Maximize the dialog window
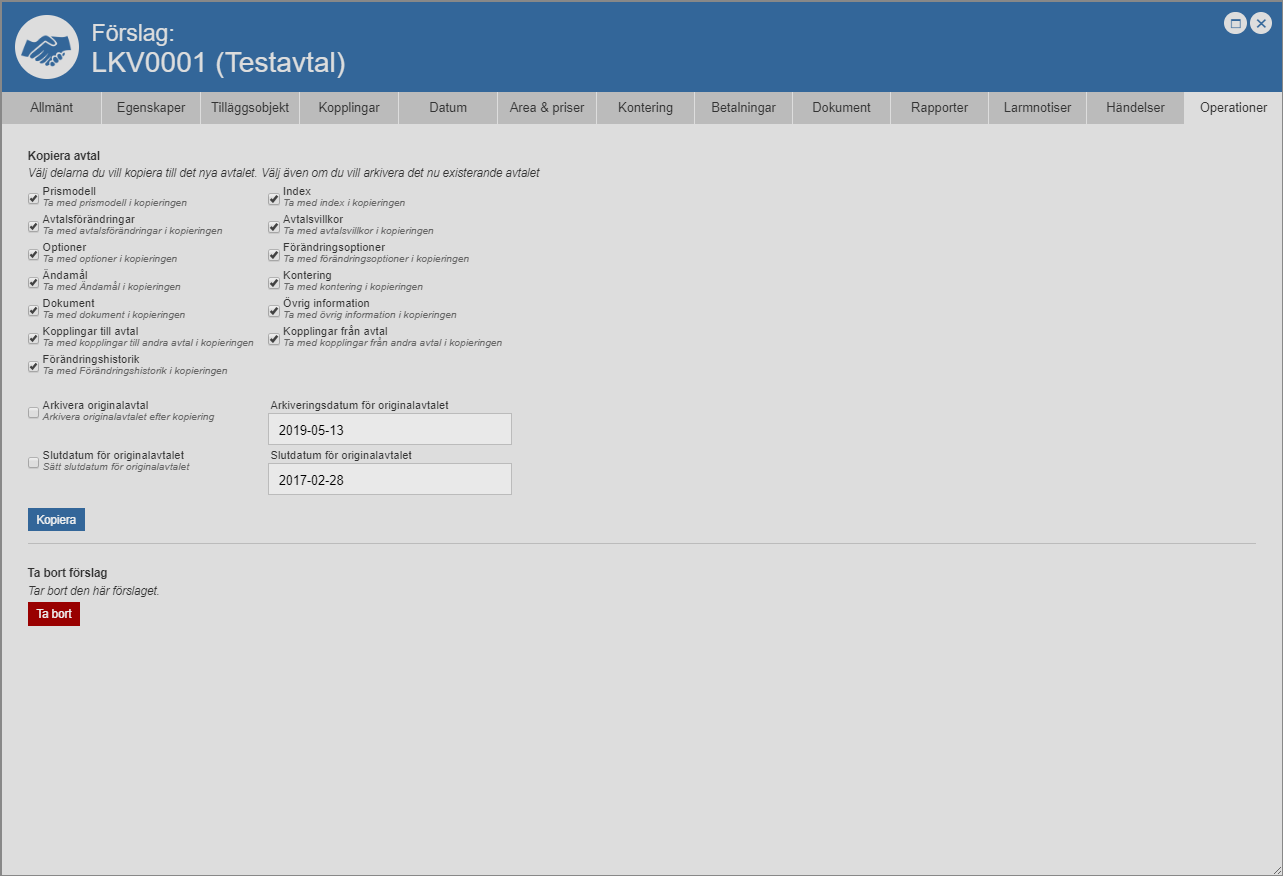This screenshot has width=1283, height=876. [1235, 24]
